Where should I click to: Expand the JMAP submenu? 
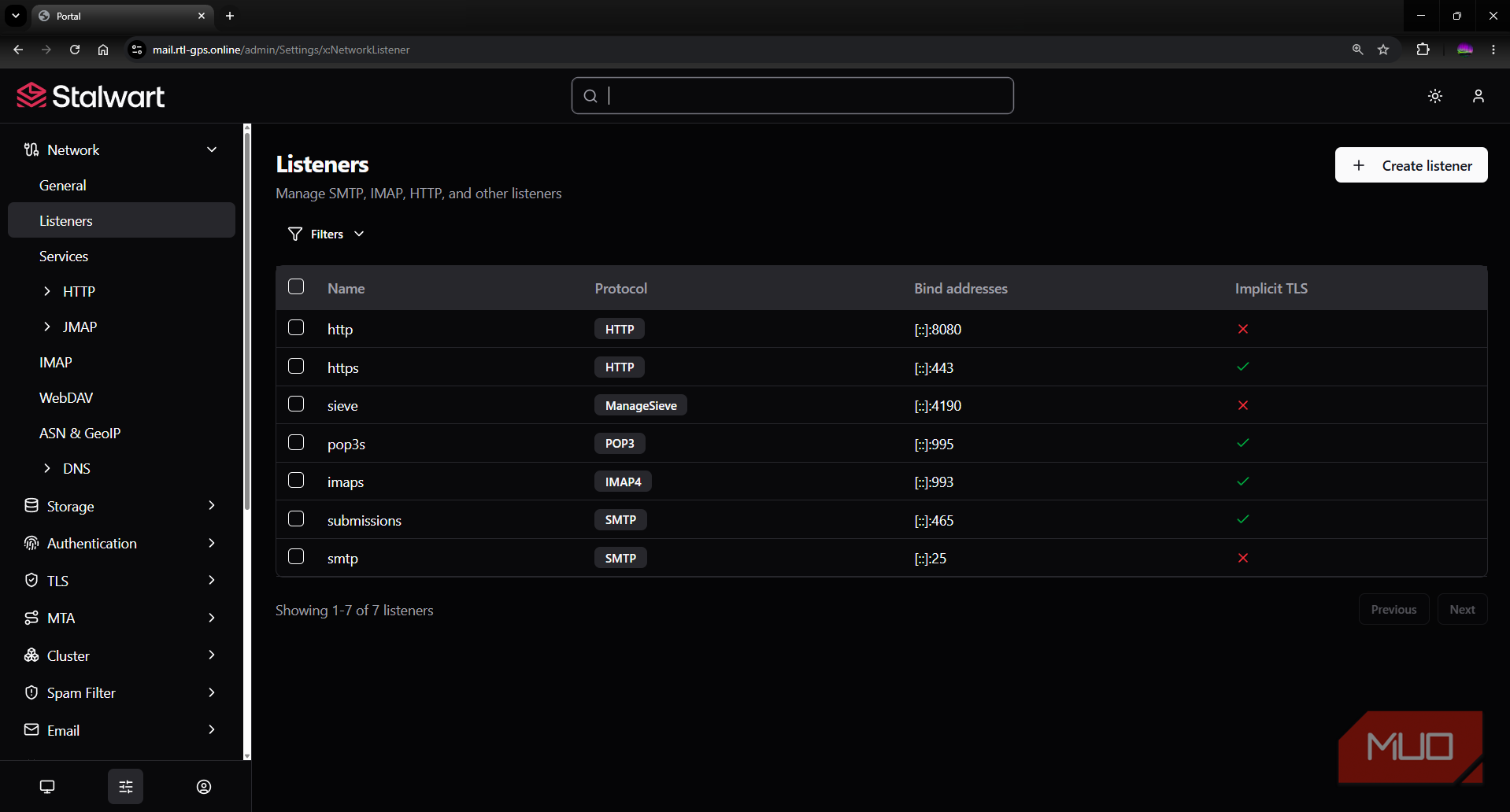coord(47,327)
